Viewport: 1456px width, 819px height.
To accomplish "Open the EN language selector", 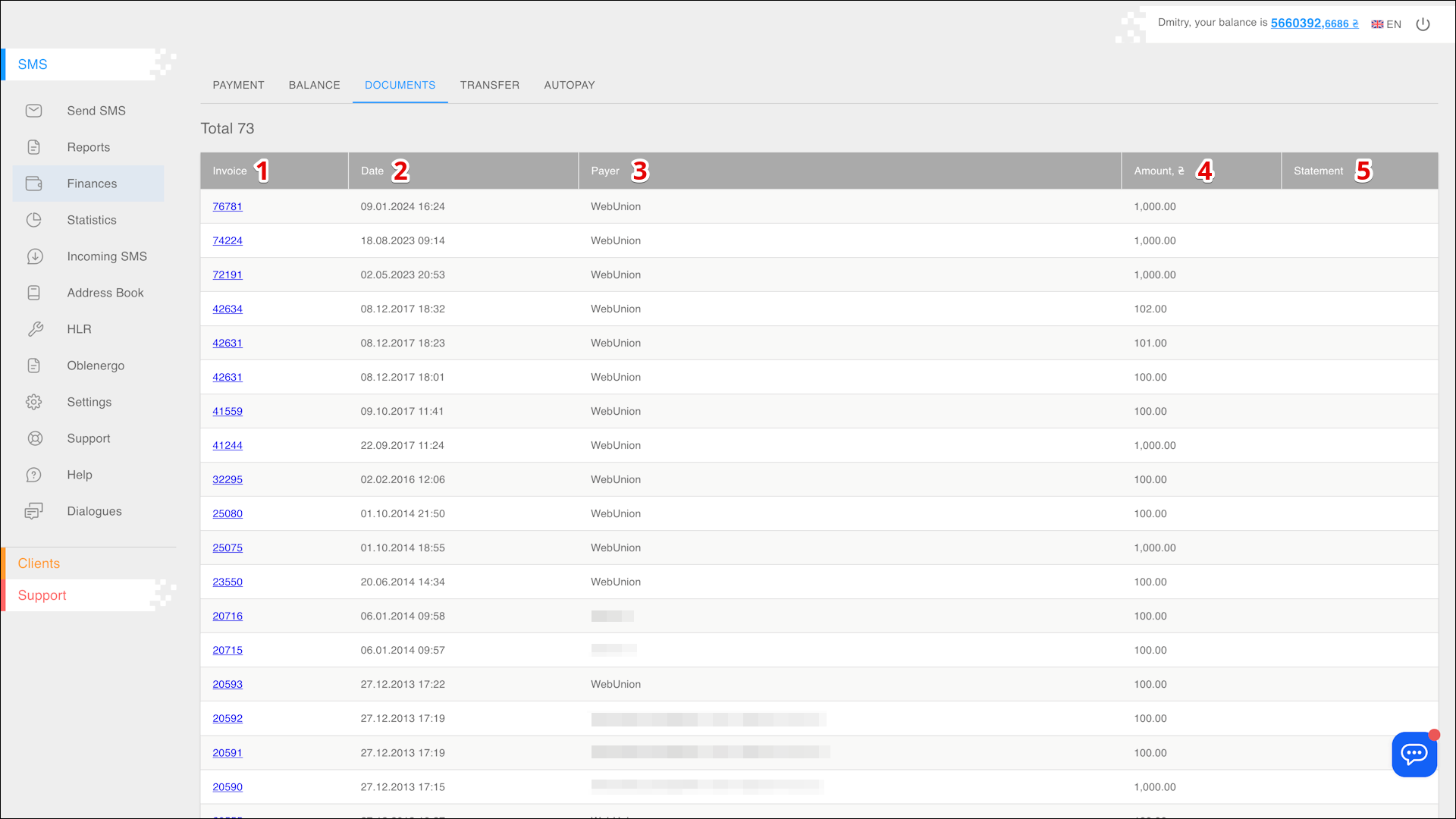I will [1386, 24].
